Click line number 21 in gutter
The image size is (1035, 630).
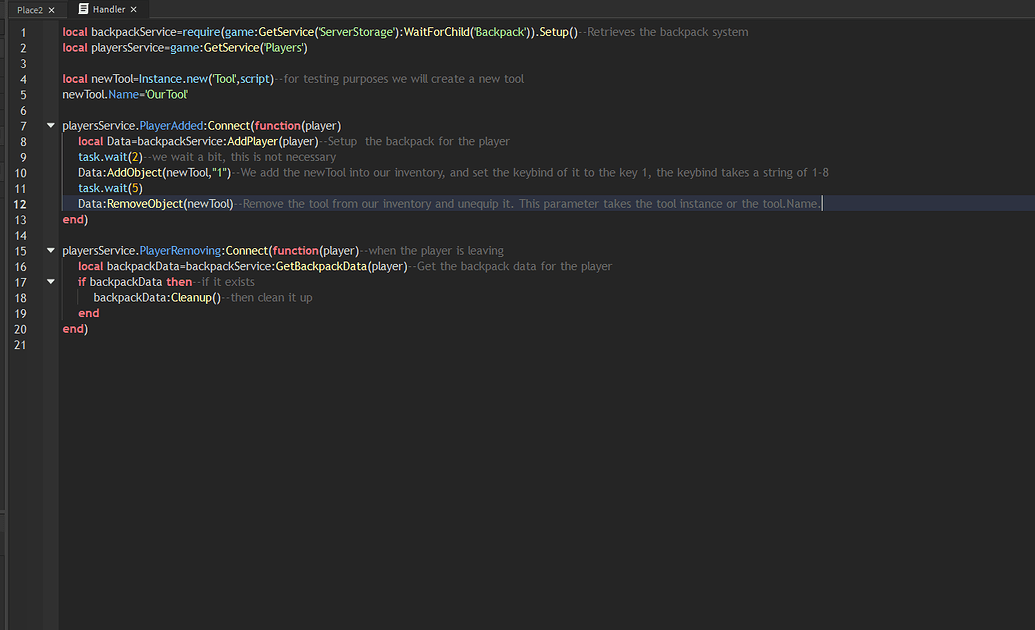[20, 345]
